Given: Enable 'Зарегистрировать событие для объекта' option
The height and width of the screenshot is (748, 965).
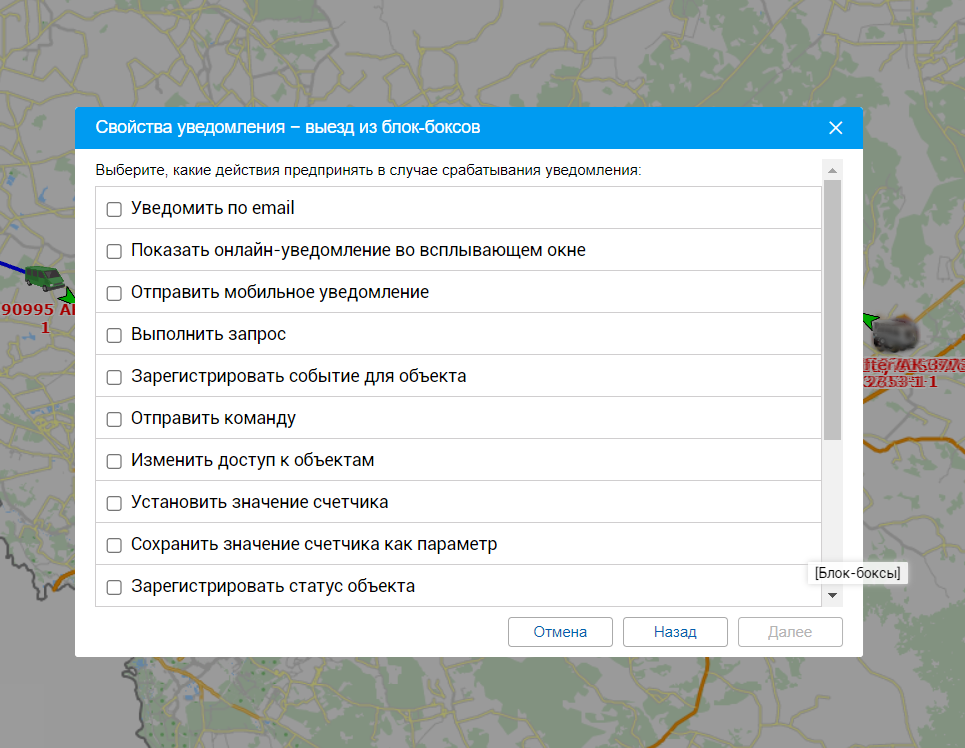Looking at the screenshot, I should (114, 377).
